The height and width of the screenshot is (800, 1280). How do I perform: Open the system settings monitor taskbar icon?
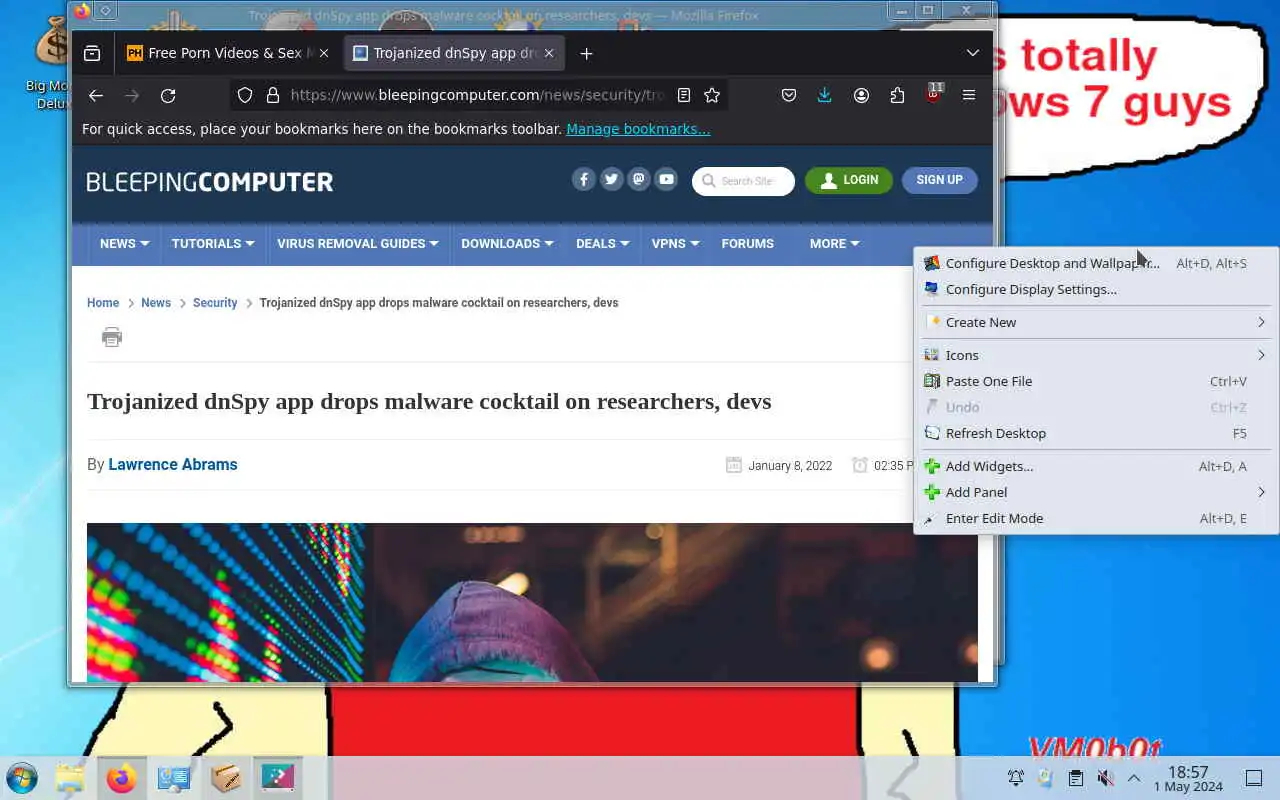[x=173, y=778]
